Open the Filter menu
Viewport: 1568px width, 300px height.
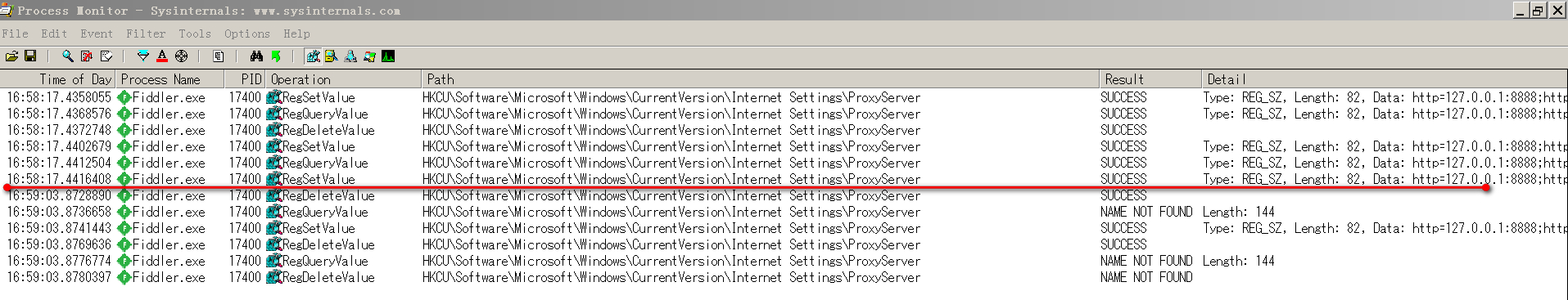click(146, 34)
